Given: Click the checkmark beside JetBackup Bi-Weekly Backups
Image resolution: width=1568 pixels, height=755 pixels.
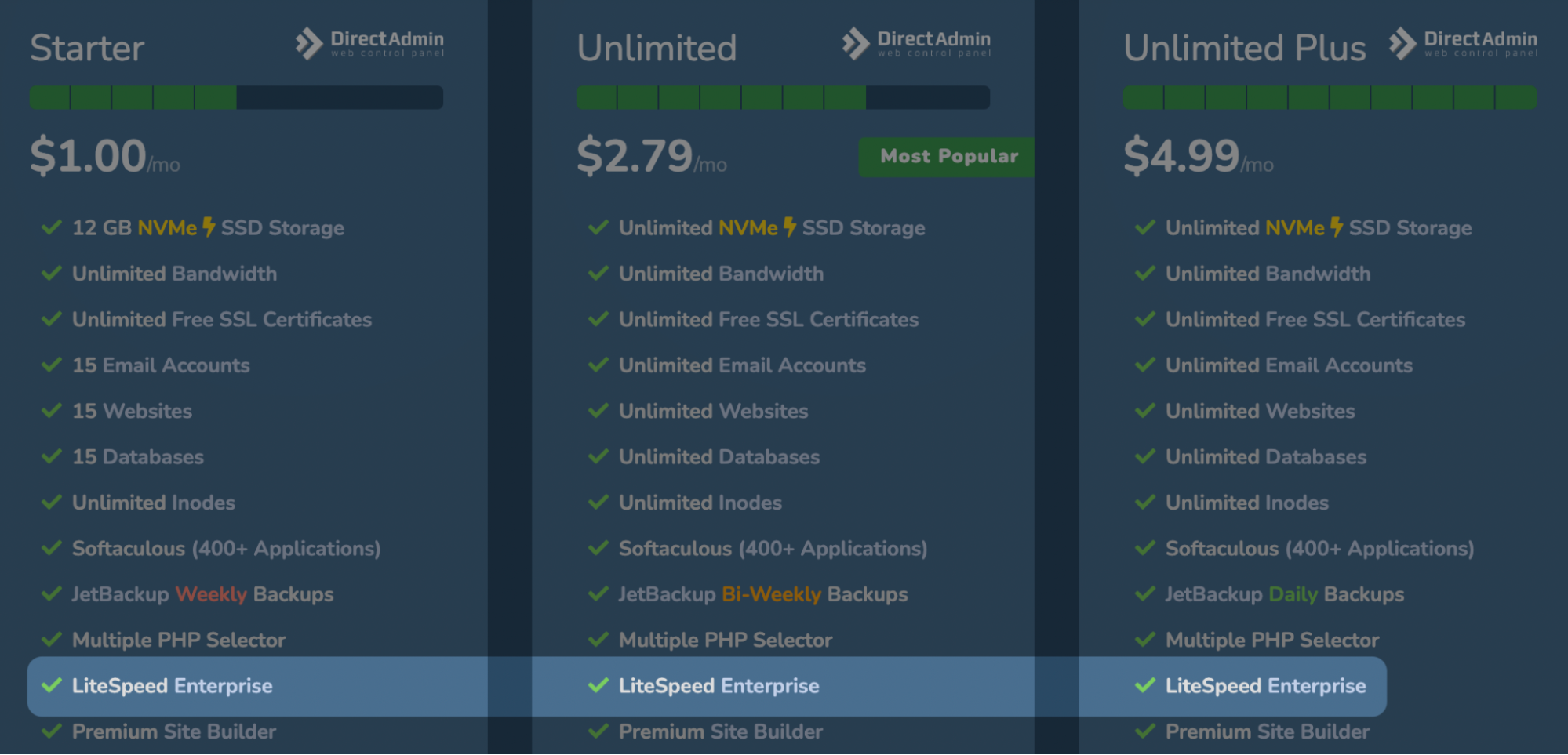Looking at the screenshot, I should 598,593.
